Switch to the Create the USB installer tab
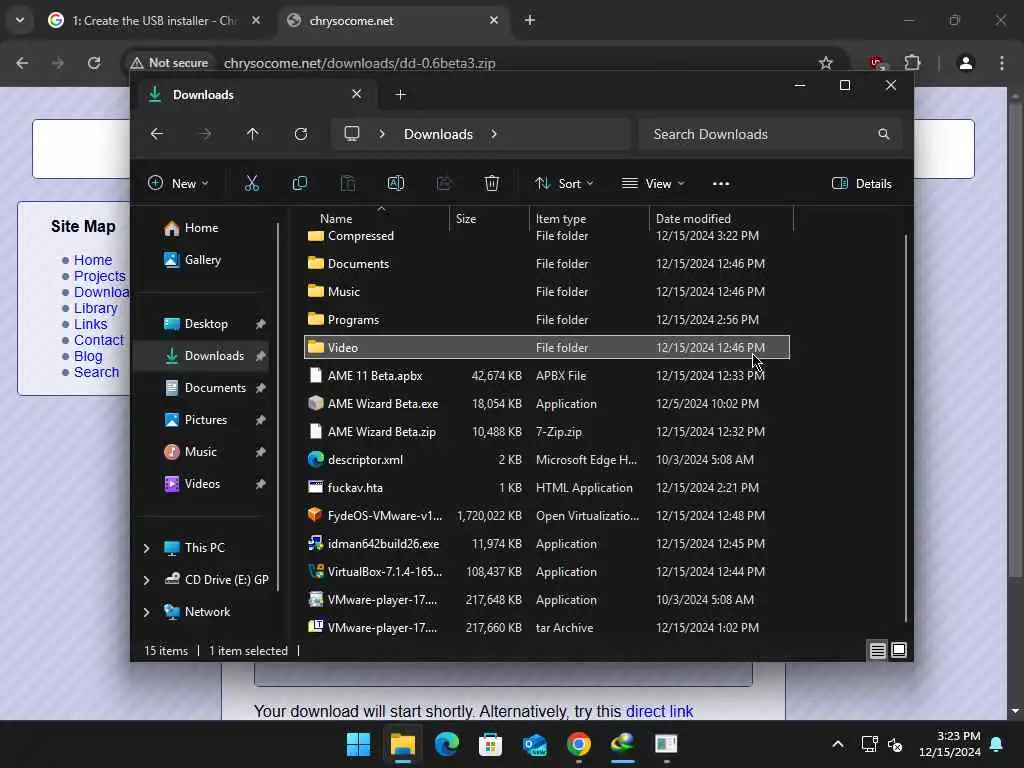Image resolution: width=1024 pixels, height=768 pixels. coord(155,20)
